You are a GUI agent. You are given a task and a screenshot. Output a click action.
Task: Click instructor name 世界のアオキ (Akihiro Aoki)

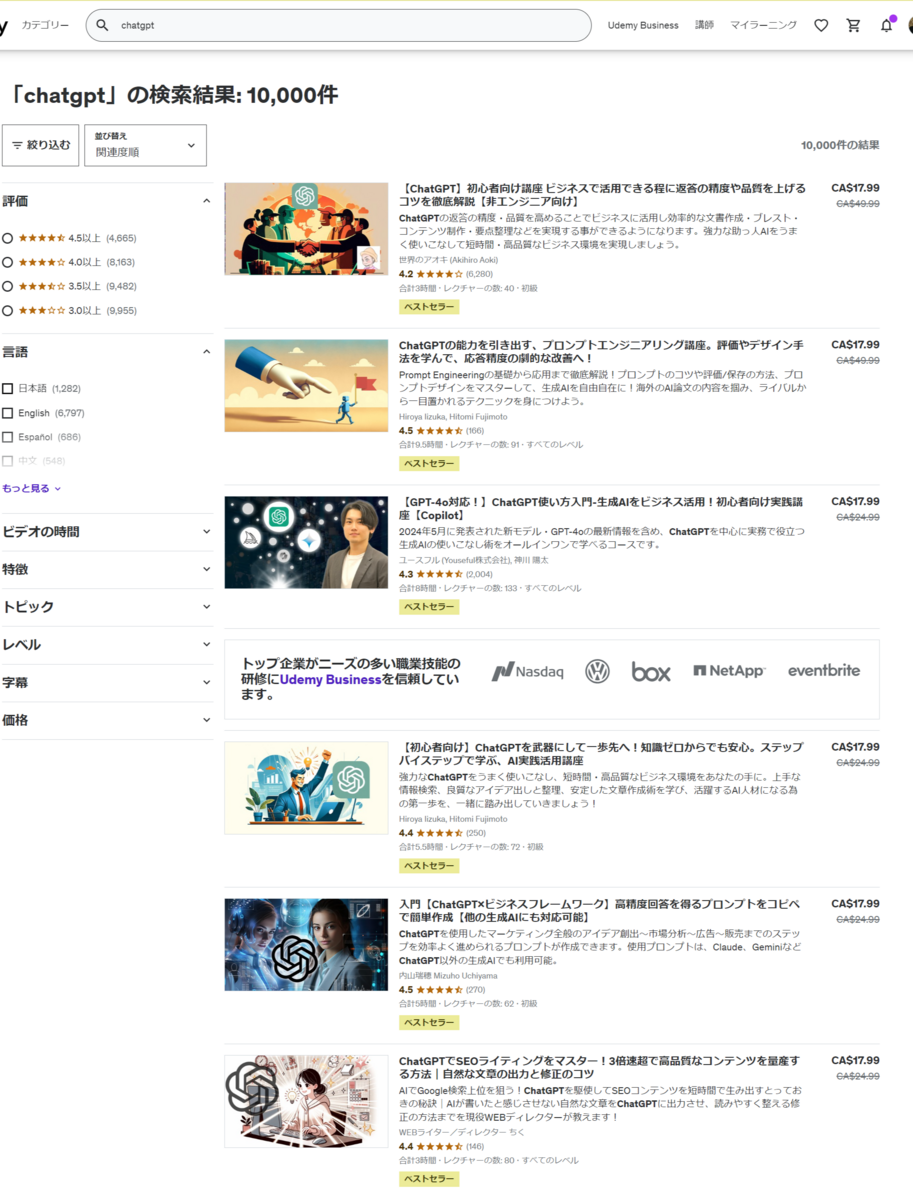(448, 260)
